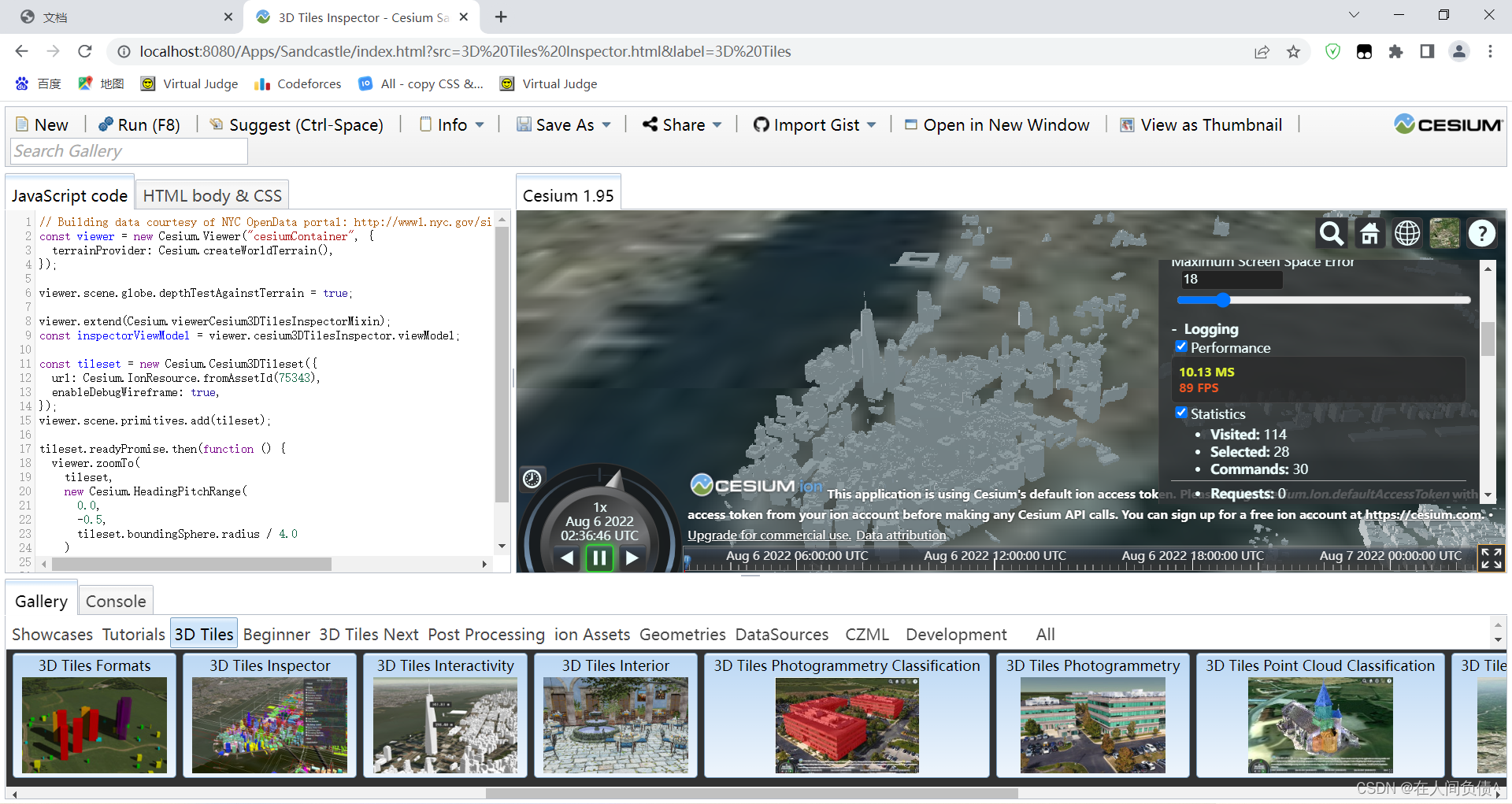Screen dimensions: 1512x804
Task: Click the animation clock real-time icon
Action: click(532, 479)
